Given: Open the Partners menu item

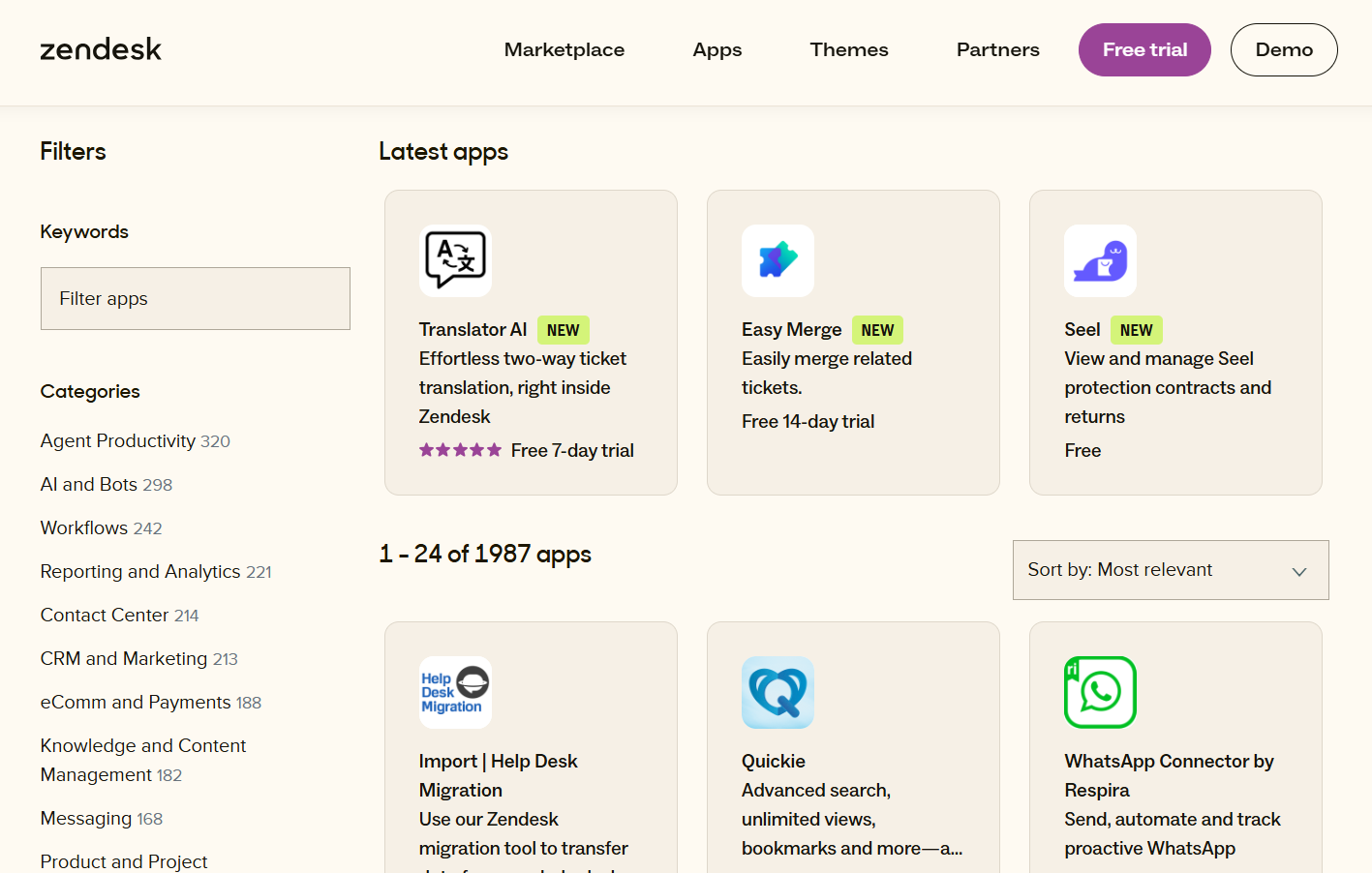Looking at the screenshot, I should [998, 49].
